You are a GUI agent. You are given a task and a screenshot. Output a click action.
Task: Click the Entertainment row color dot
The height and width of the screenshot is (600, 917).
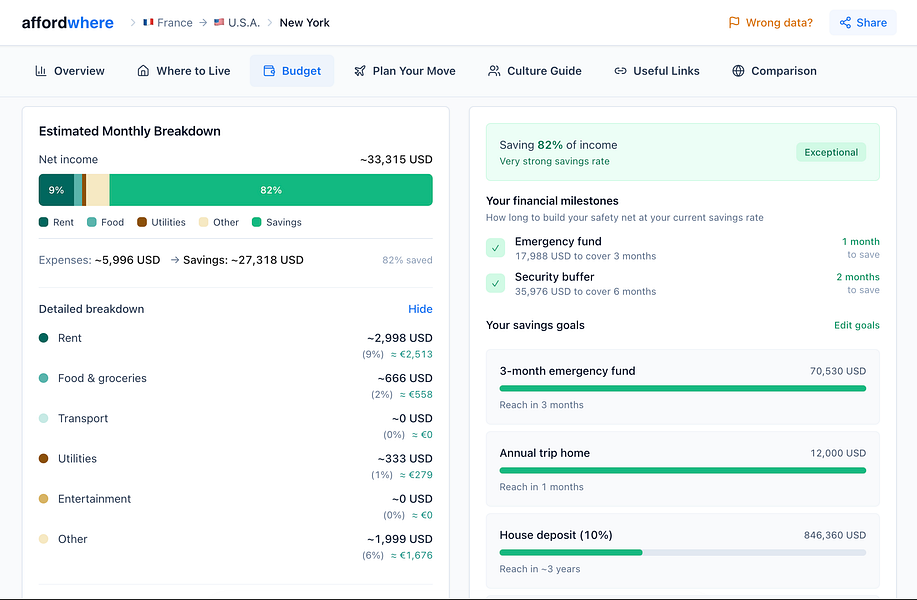tap(43, 499)
